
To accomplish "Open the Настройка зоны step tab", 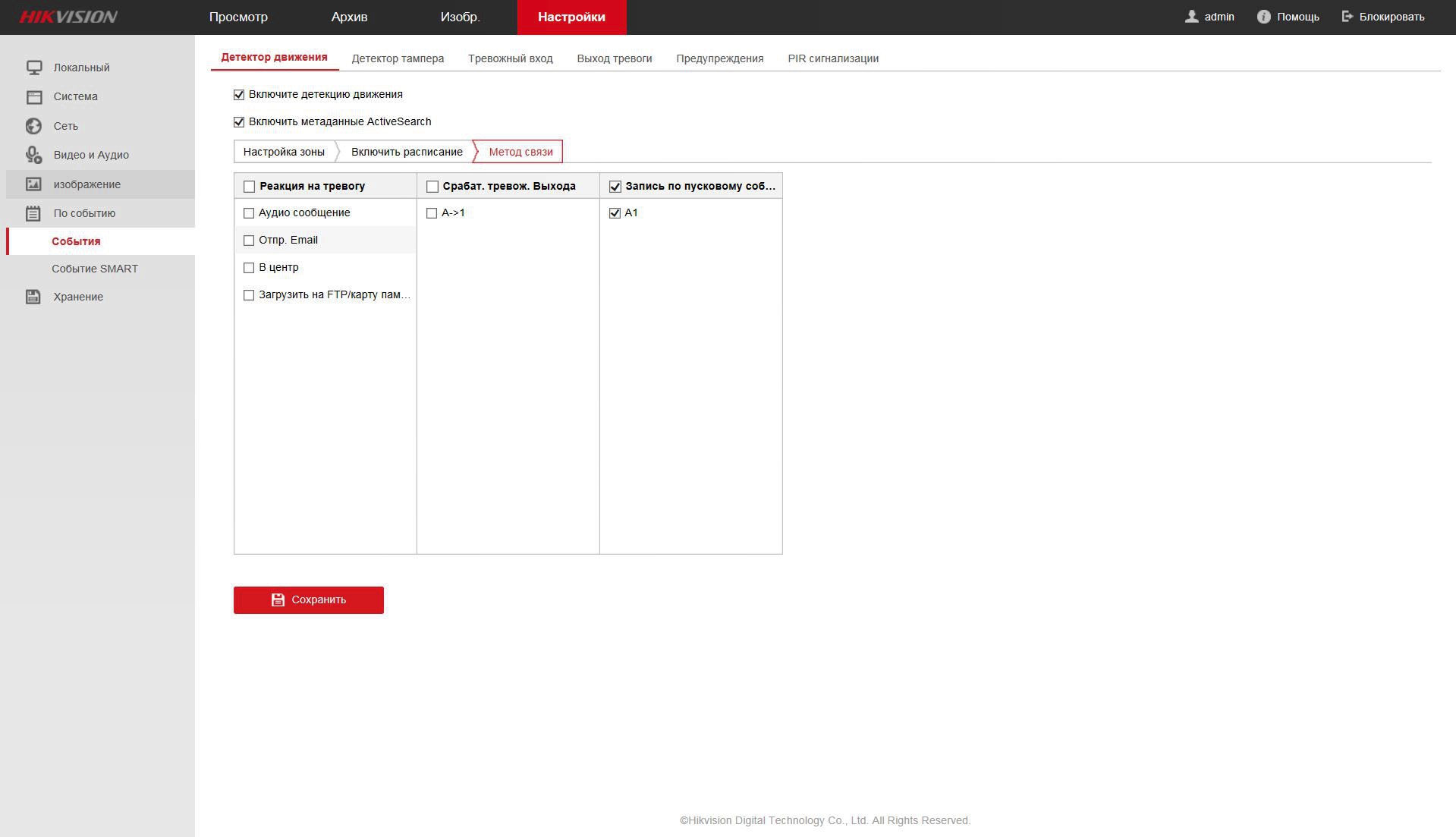I will (x=284, y=152).
